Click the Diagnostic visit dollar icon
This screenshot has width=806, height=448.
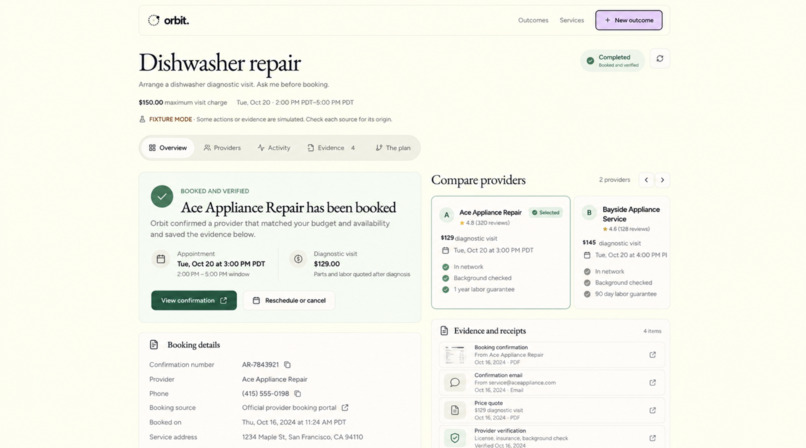click(x=298, y=259)
